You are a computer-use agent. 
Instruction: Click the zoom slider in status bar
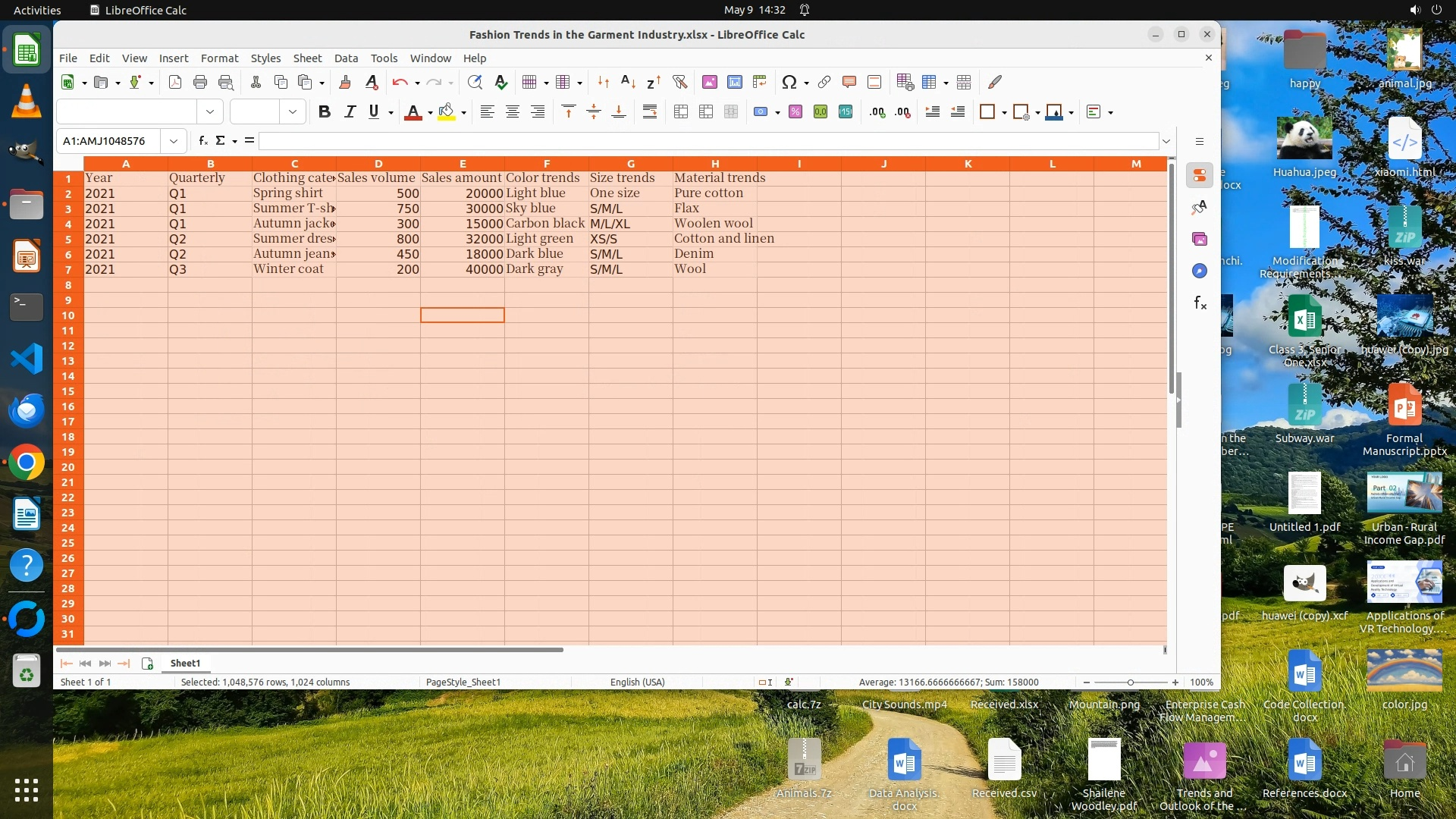click(1130, 682)
